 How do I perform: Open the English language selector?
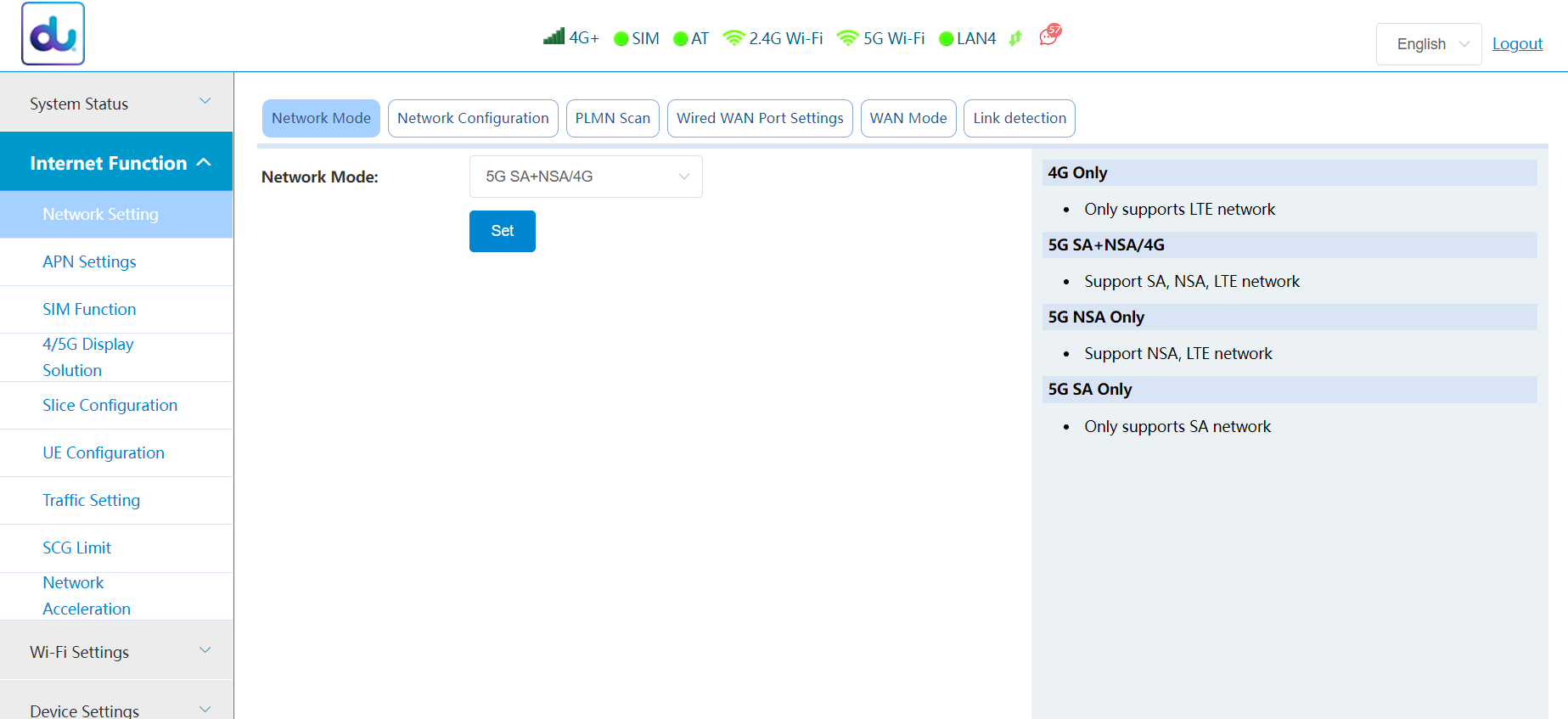pyautogui.click(x=1429, y=44)
